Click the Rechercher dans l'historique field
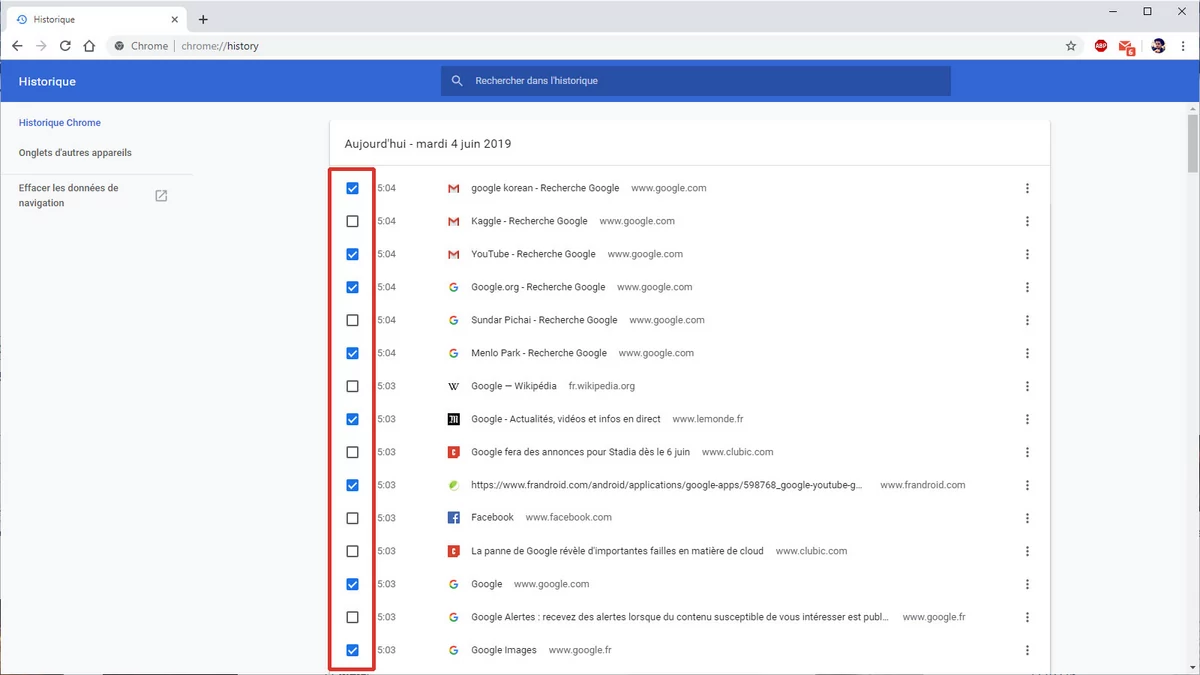 [696, 81]
